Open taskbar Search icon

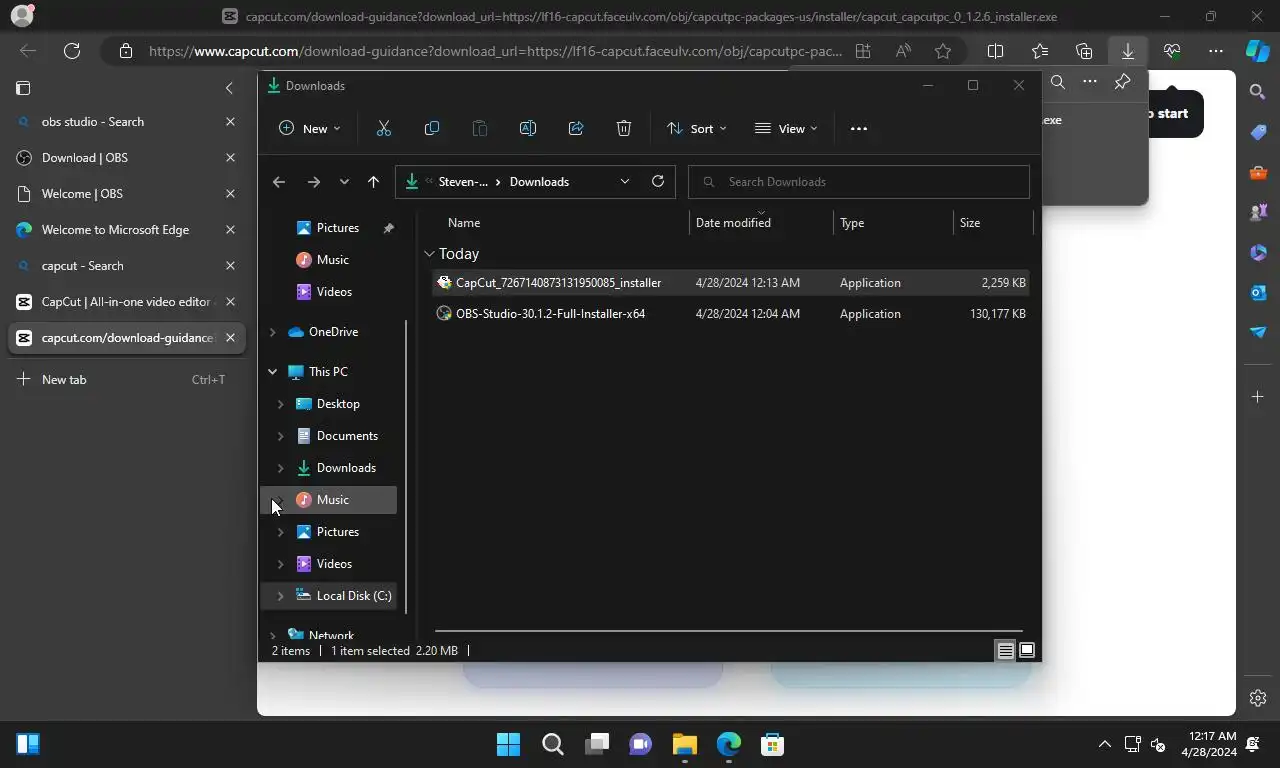(x=552, y=744)
